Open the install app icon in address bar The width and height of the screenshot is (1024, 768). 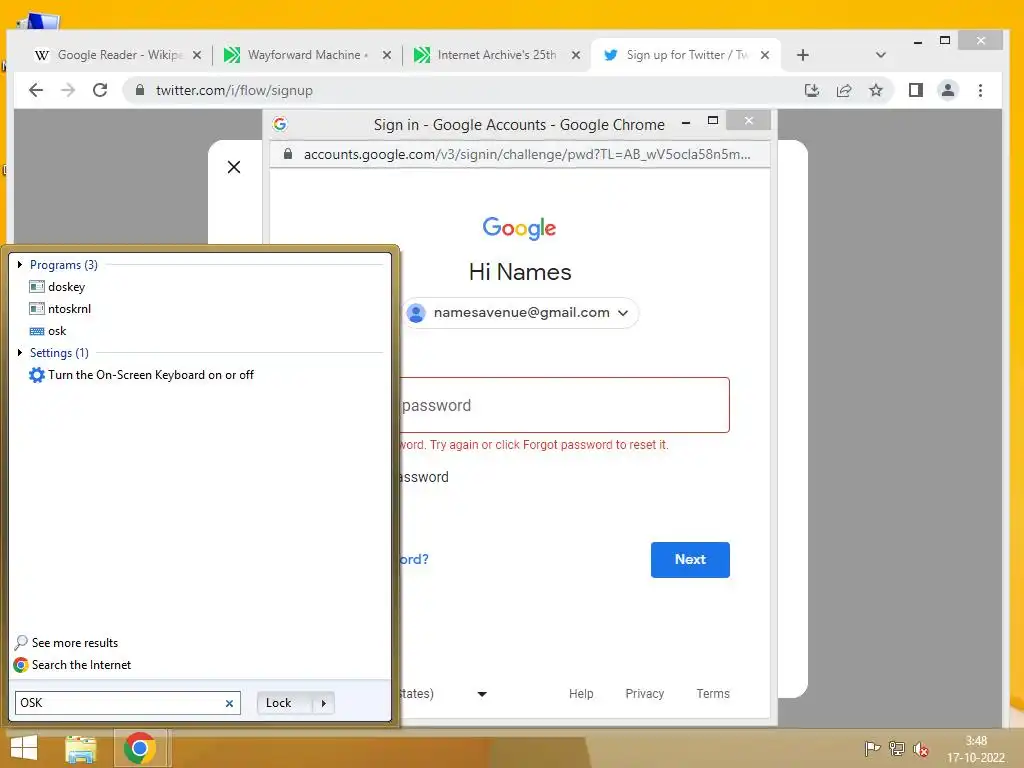click(812, 90)
